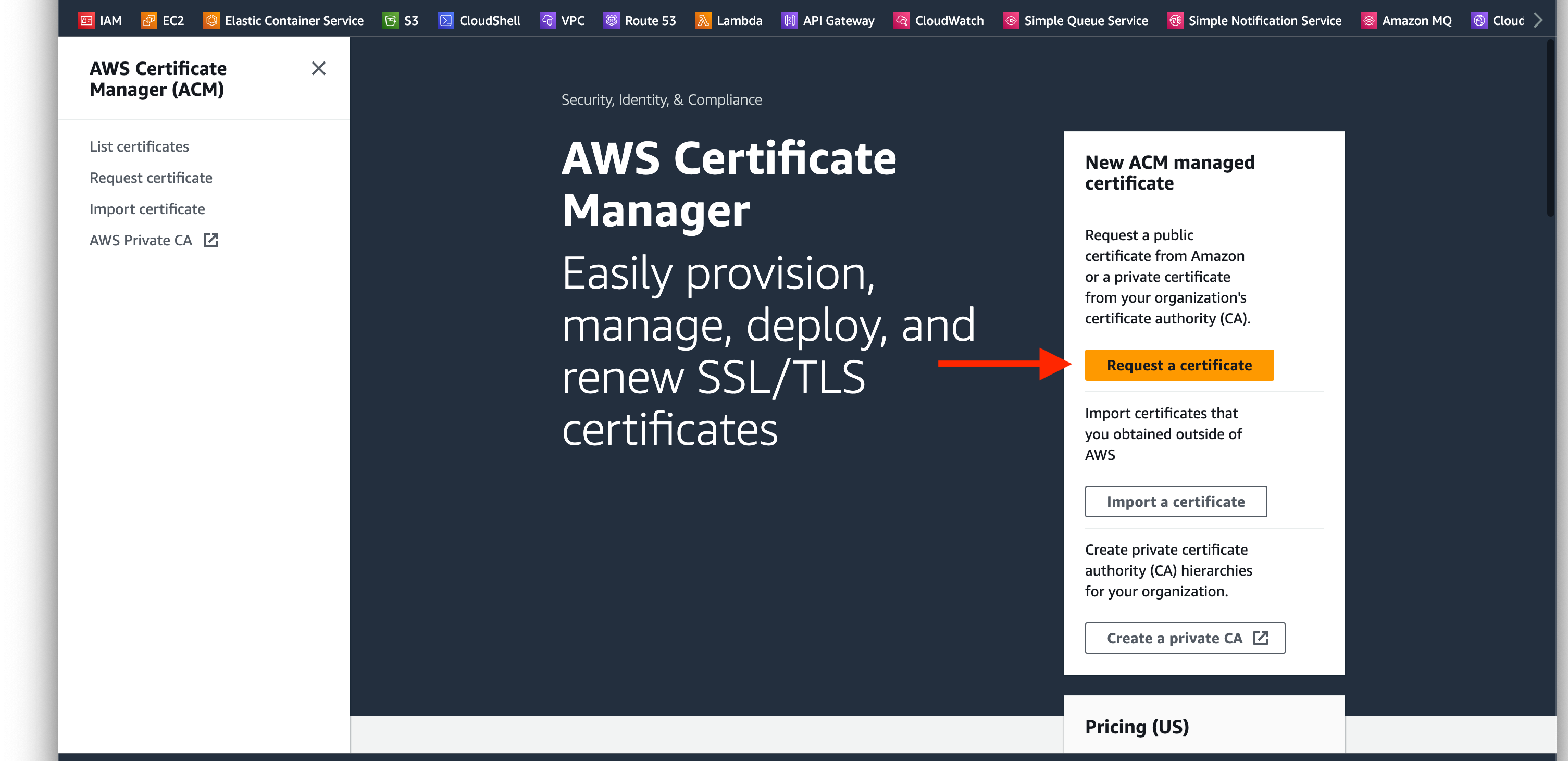Viewport: 1568px width, 761px height.
Task: Open the CloudWatch icon
Action: point(902,21)
